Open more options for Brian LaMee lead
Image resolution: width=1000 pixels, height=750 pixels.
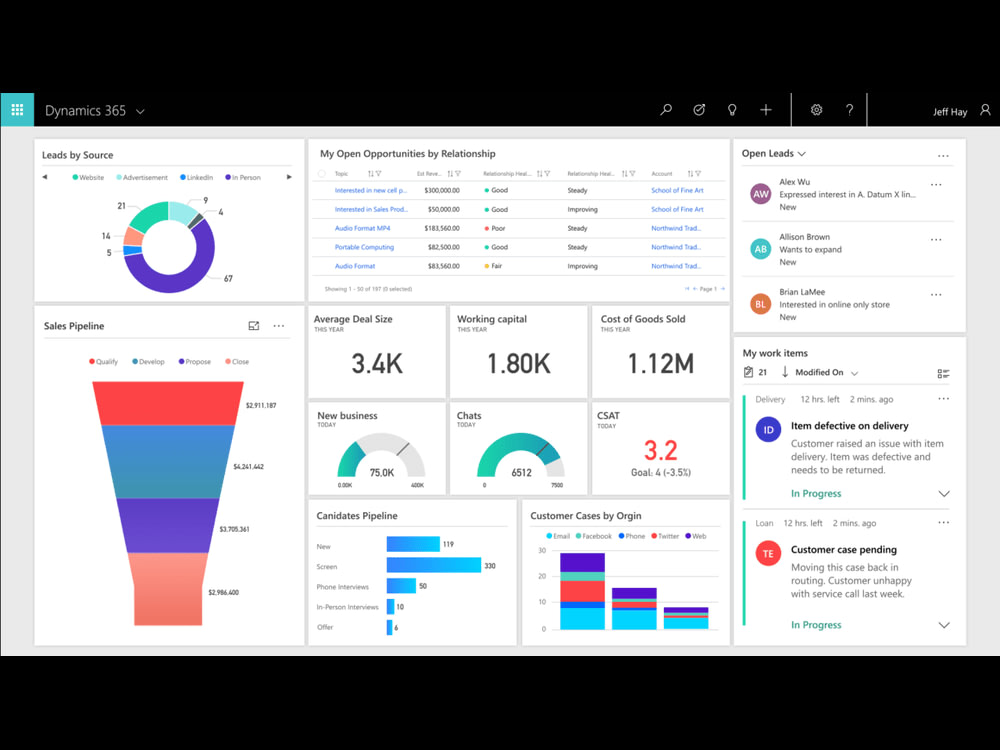coord(936,295)
